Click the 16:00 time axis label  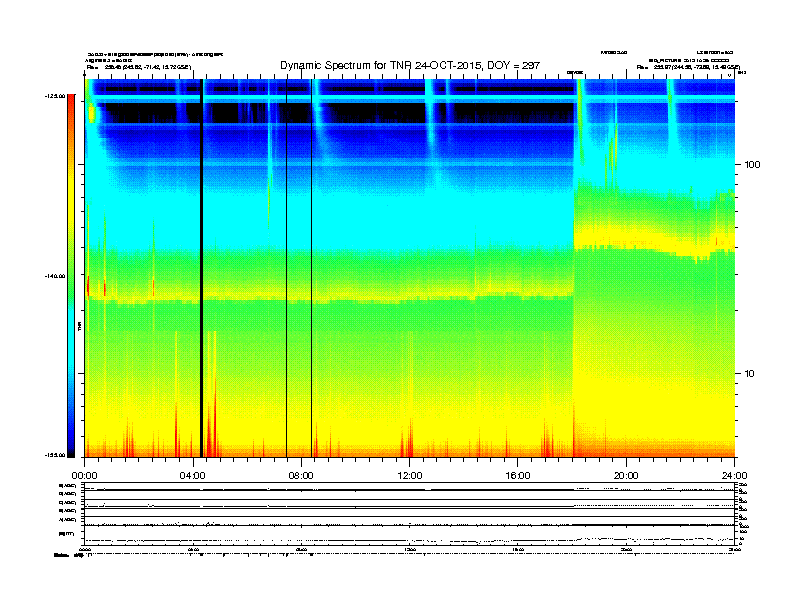(518, 476)
